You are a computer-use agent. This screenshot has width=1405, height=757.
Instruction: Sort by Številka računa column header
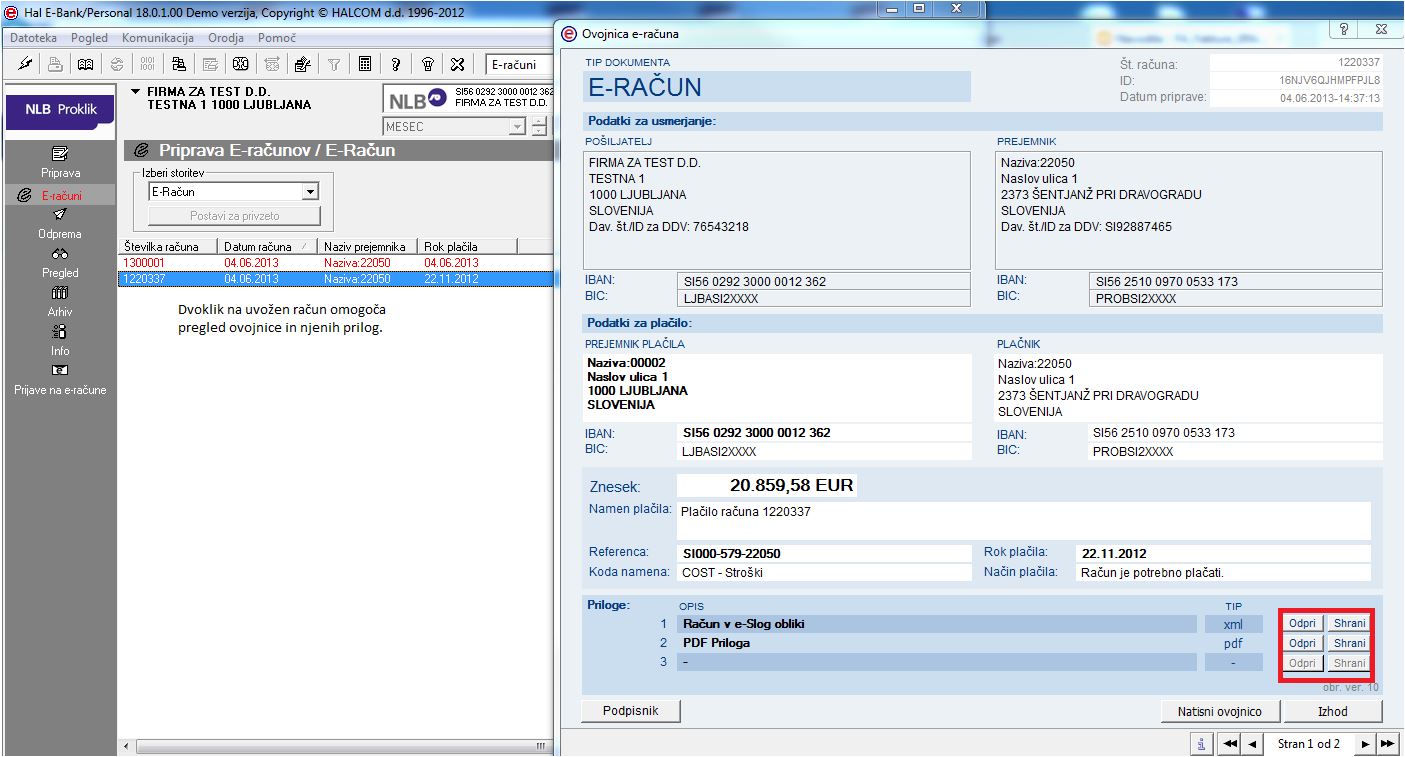coord(166,246)
